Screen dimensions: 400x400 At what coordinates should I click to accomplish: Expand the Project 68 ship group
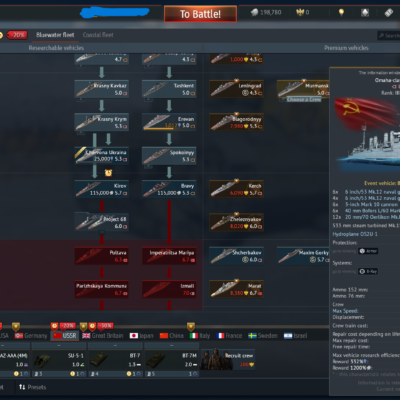(x=102, y=222)
